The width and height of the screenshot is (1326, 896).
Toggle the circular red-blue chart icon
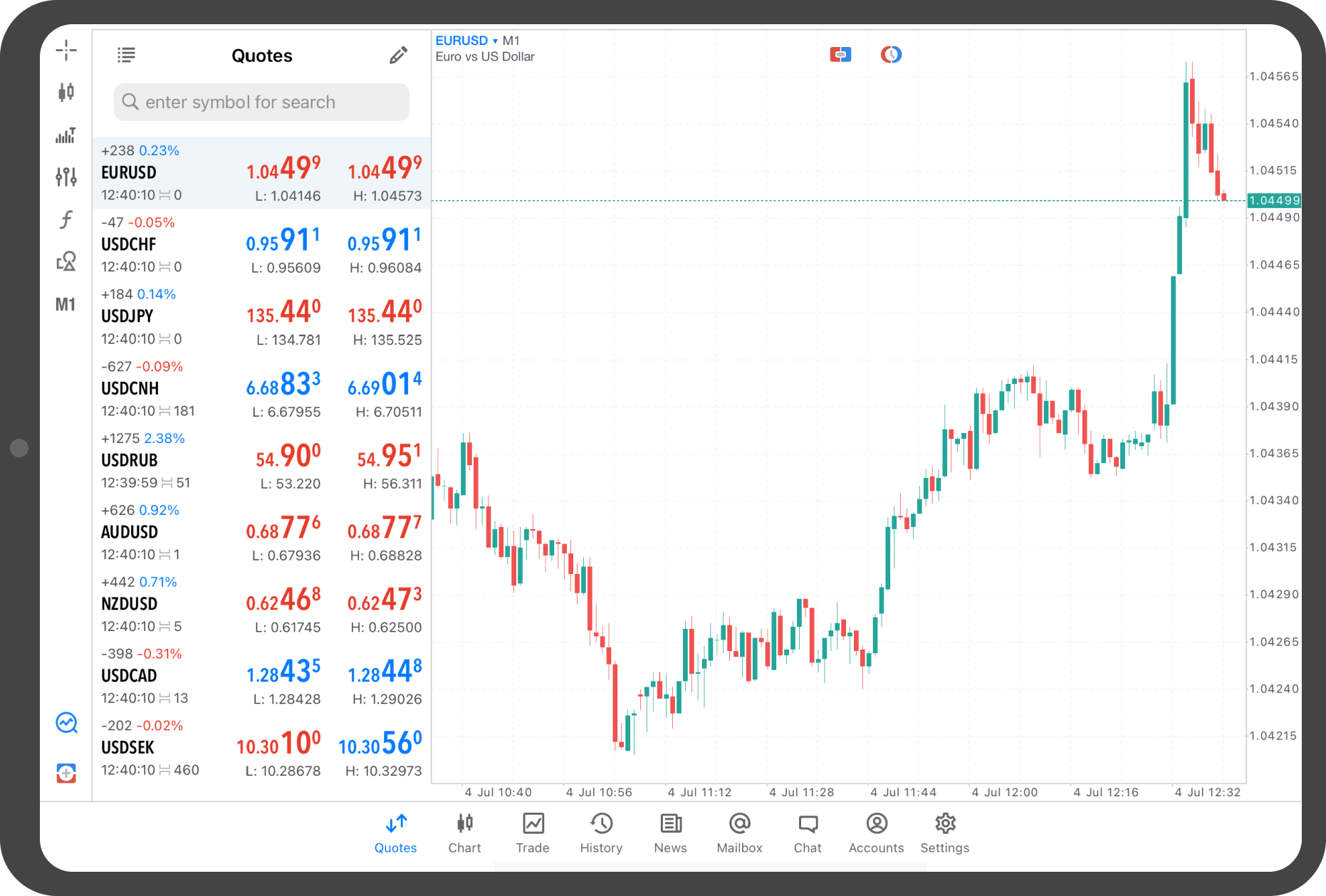coord(891,55)
